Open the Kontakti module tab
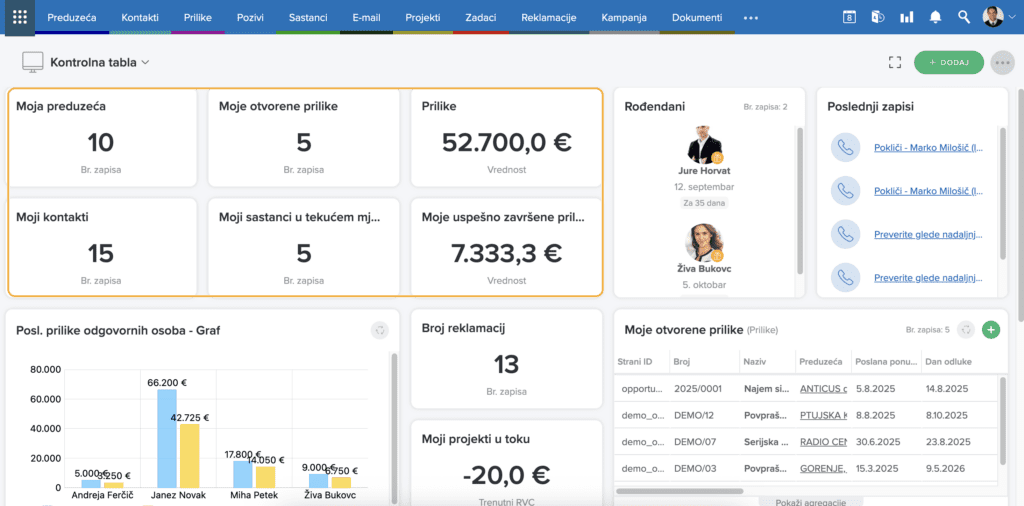The image size is (1024, 506). click(x=140, y=18)
